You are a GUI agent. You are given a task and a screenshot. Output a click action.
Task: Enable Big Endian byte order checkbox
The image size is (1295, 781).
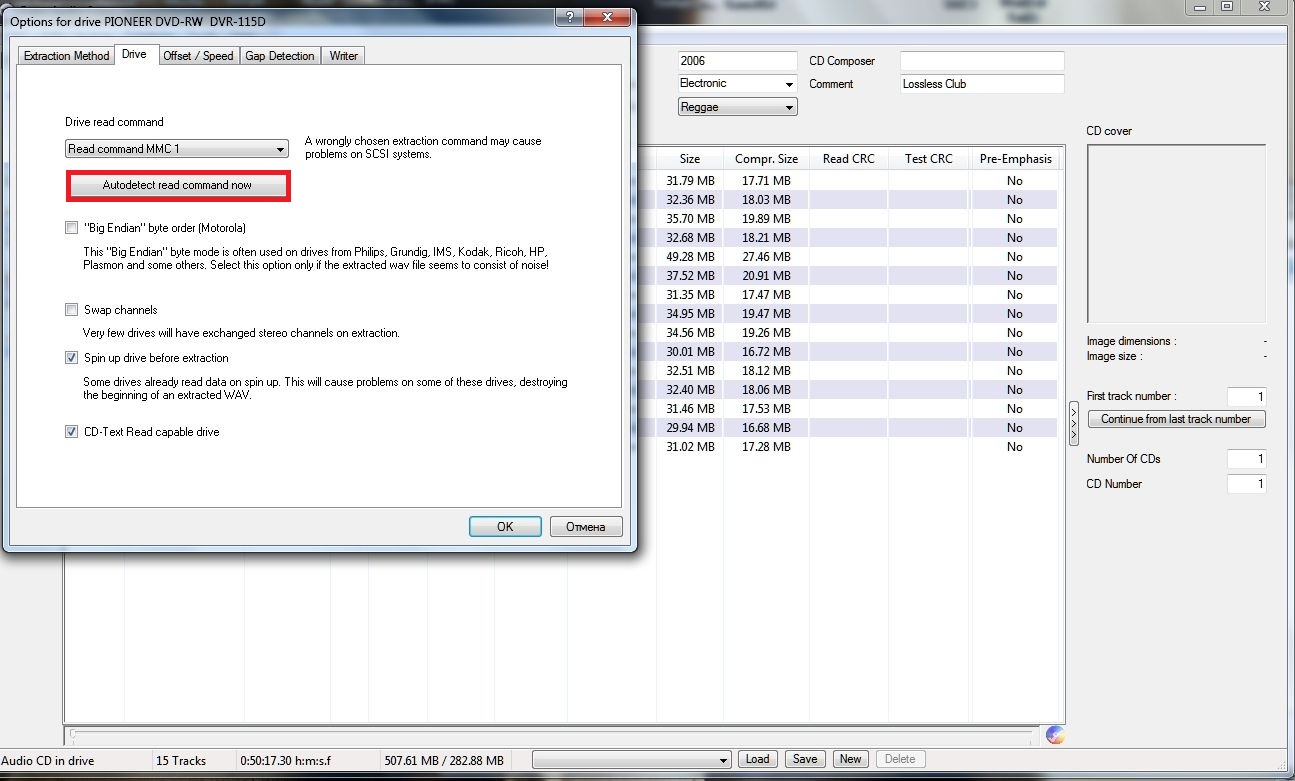71,228
